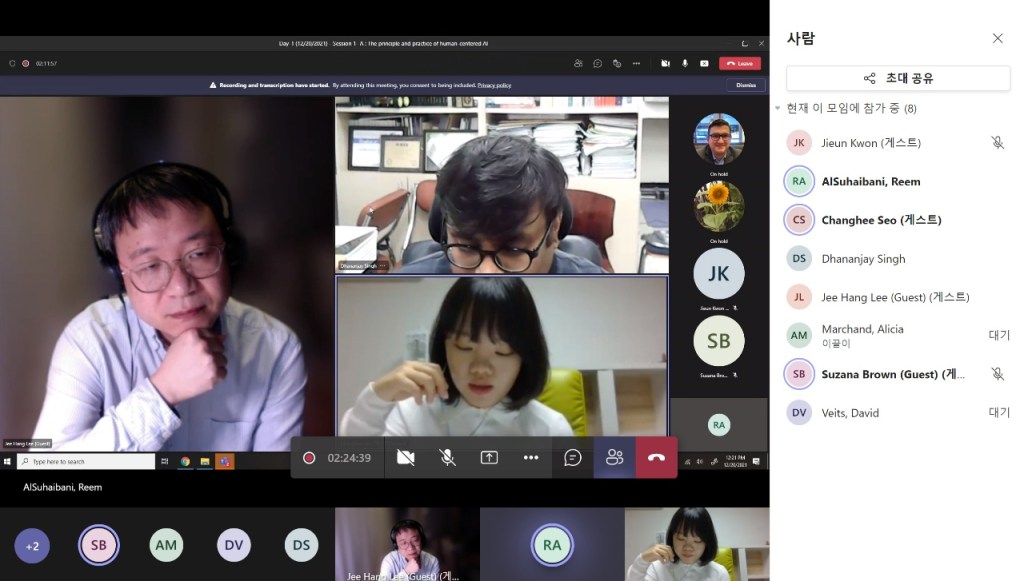Select Veits, David in participant list
The image size is (1024, 581).
click(850, 413)
